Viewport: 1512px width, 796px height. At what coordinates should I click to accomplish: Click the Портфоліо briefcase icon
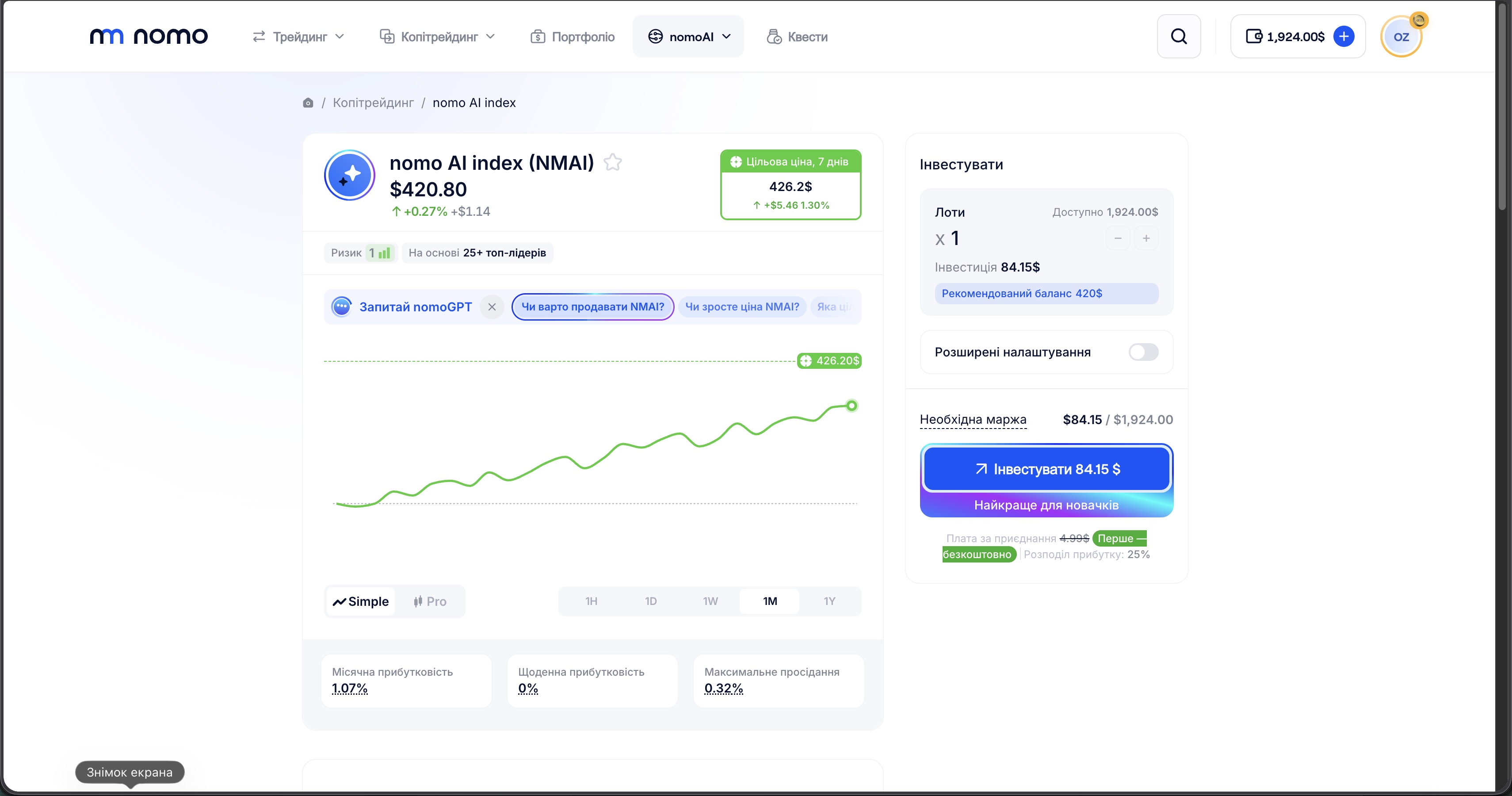538,36
